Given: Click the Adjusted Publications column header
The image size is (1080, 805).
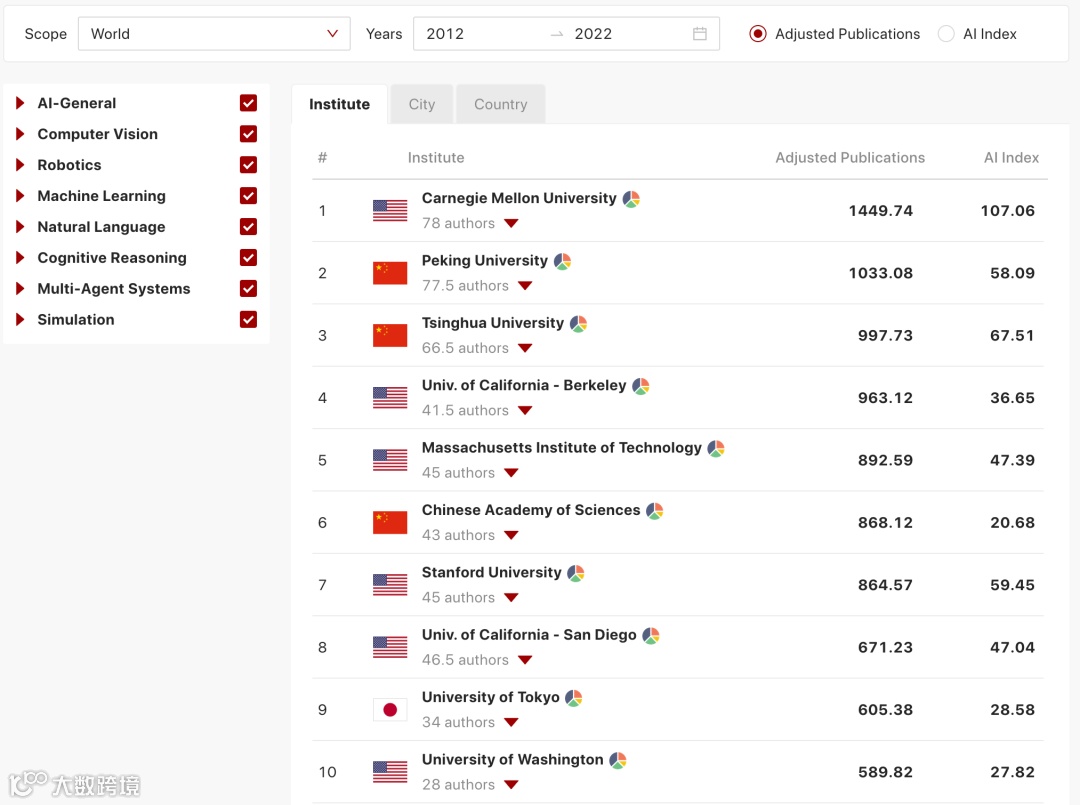Looking at the screenshot, I should pos(850,158).
